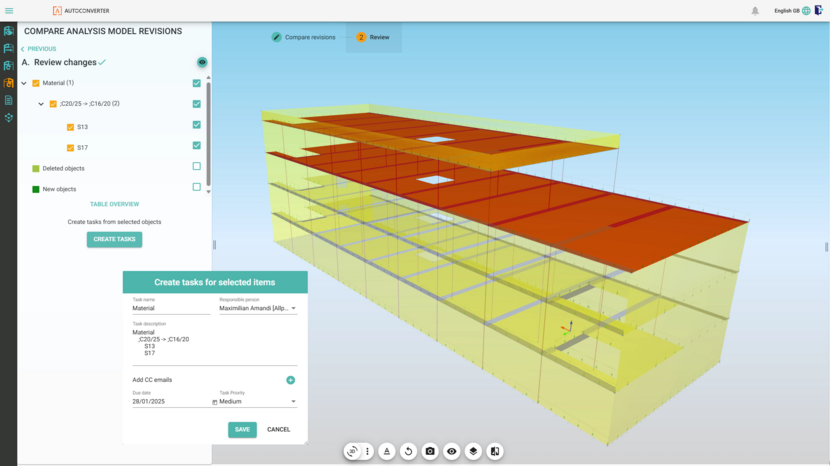Screen dimensions: 830x466
Task: Switch to the Compare revisions step
Action: (303, 37)
